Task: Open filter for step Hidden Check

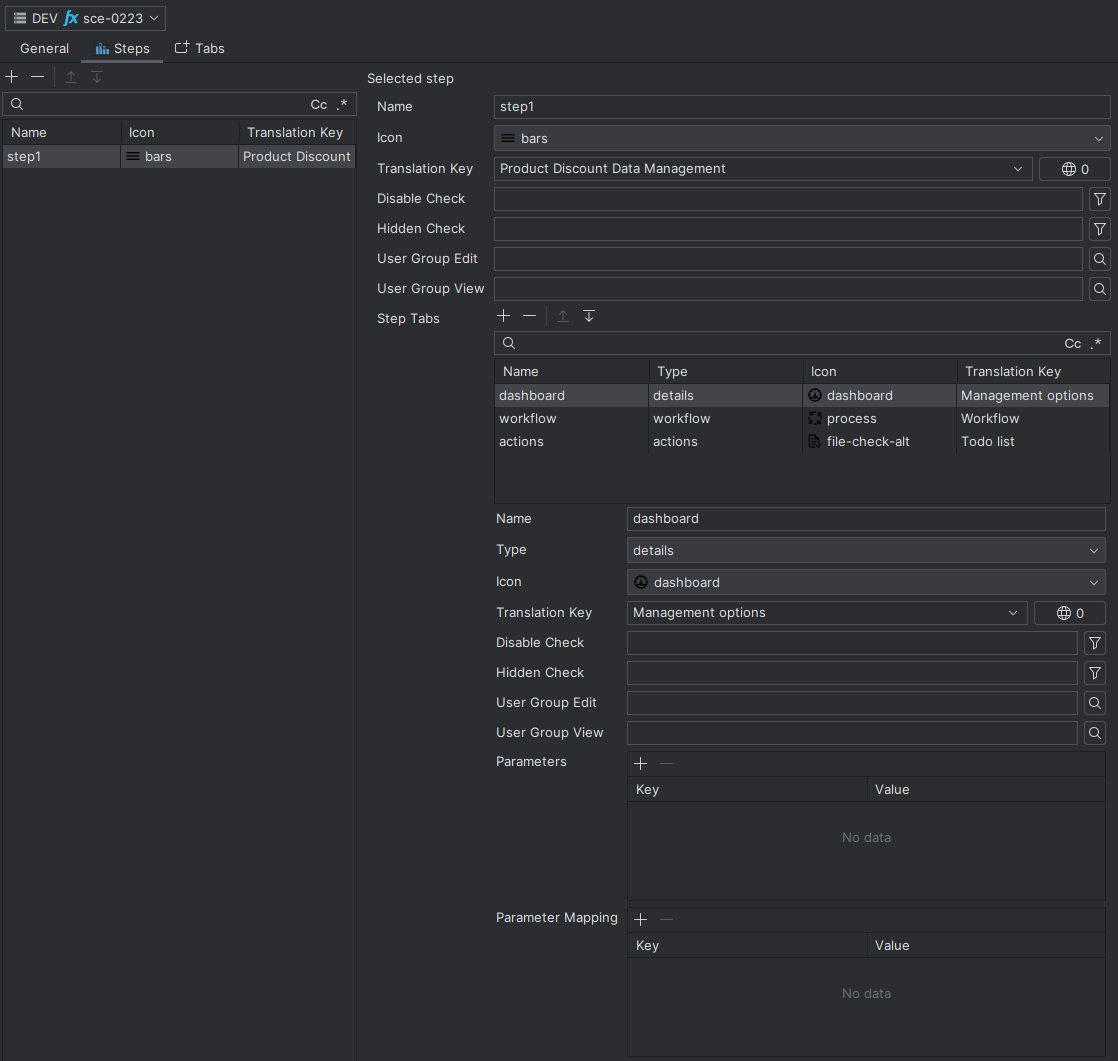Action: coord(1099,229)
